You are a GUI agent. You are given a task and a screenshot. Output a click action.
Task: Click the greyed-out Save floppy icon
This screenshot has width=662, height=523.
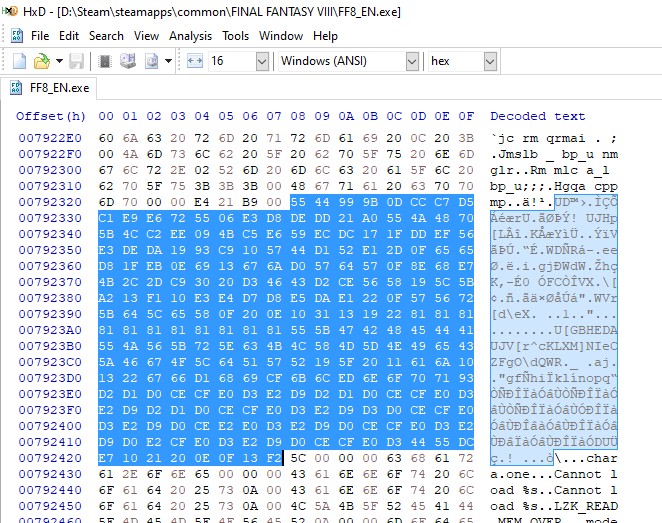point(76,61)
